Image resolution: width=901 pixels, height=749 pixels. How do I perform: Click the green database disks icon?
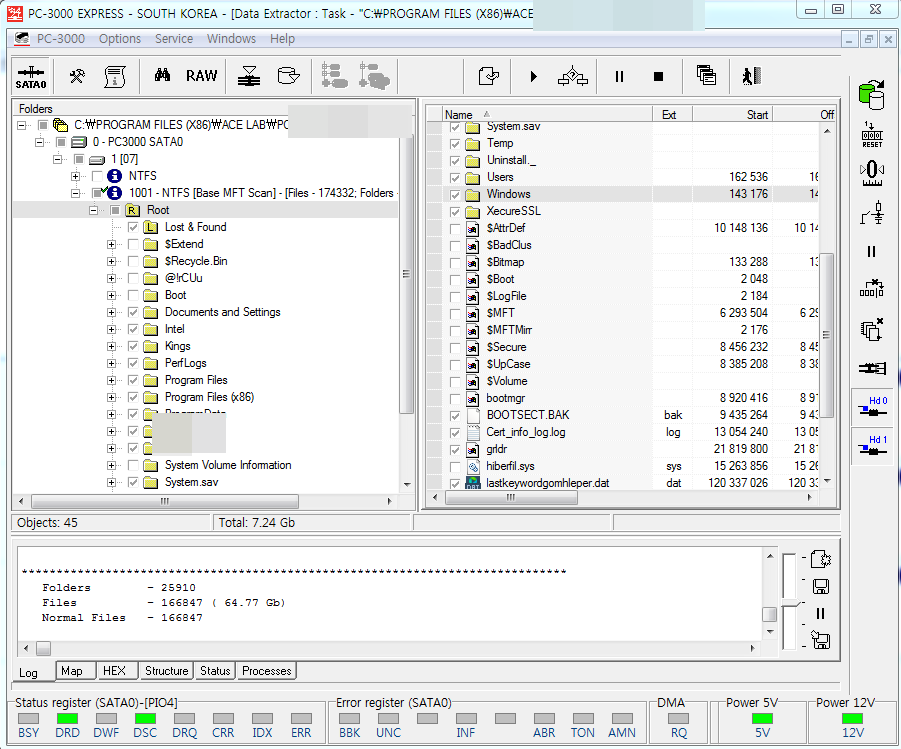[871, 95]
